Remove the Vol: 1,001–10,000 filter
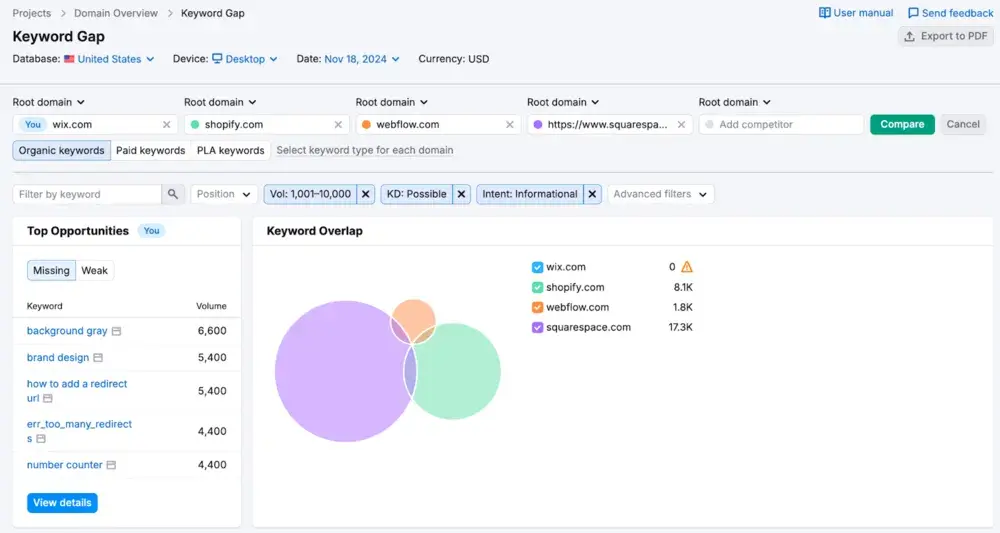Image resolution: width=1000 pixels, height=533 pixels. point(365,194)
